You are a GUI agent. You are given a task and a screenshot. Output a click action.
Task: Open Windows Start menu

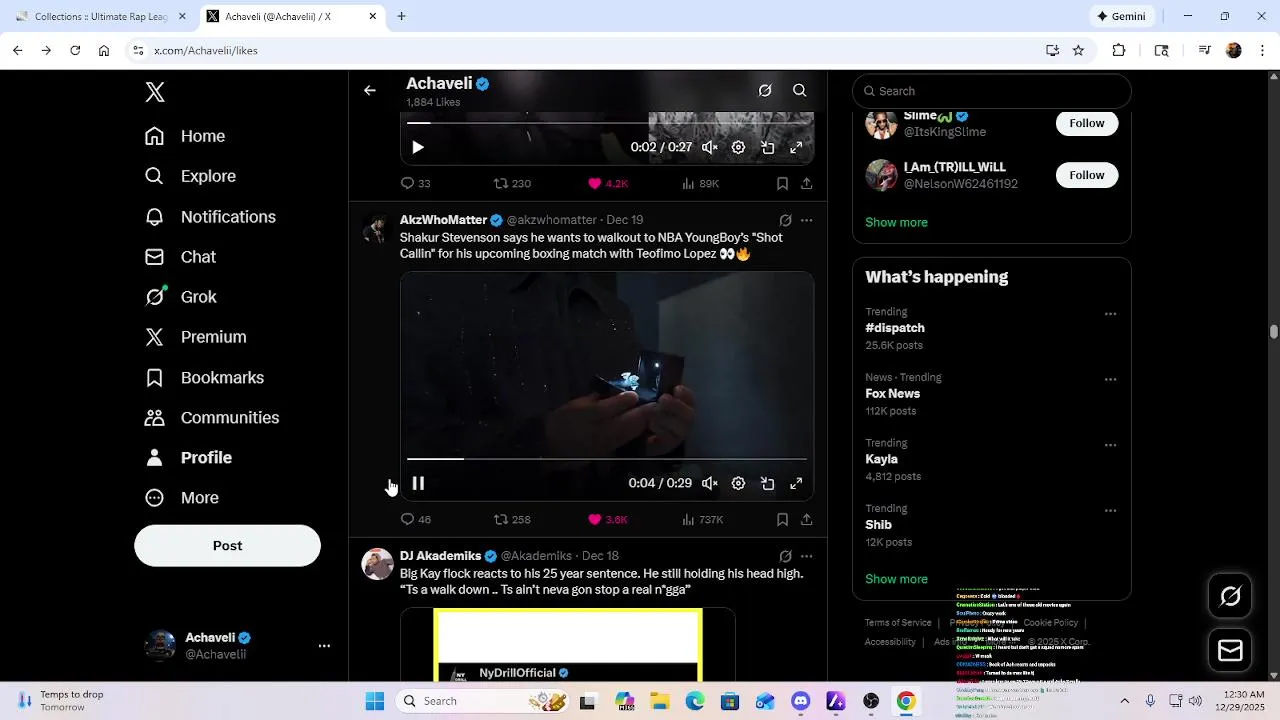pos(375,701)
